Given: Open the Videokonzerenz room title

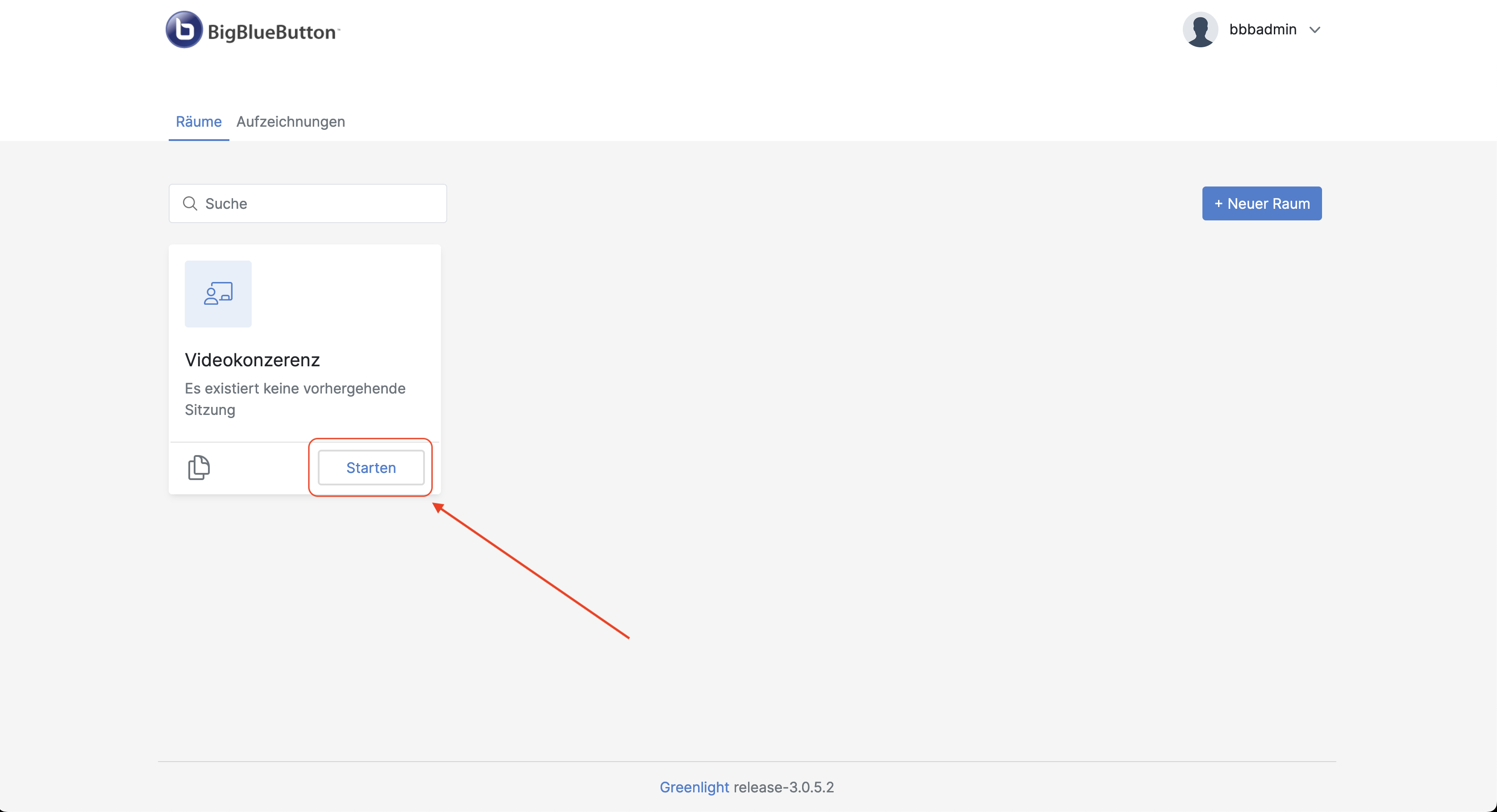Looking at the screenshot, I should coord(252,360).
